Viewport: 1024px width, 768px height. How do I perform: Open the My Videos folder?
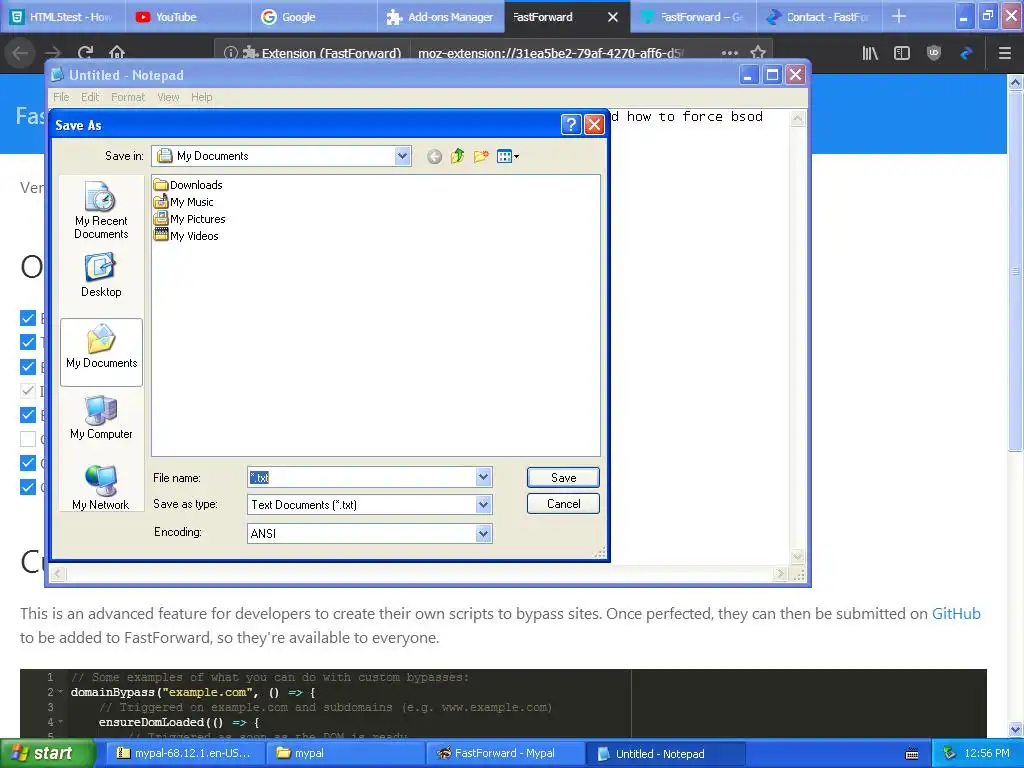(x=187, y=236)
